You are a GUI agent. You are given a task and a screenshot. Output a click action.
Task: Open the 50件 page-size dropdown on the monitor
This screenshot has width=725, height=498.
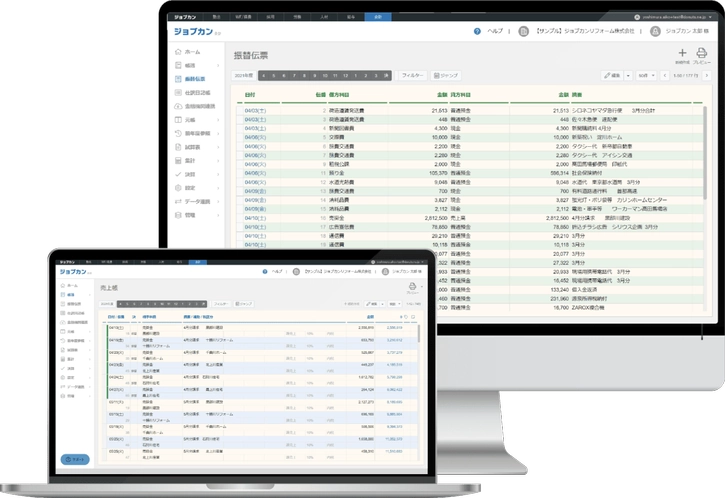[646, 75]
